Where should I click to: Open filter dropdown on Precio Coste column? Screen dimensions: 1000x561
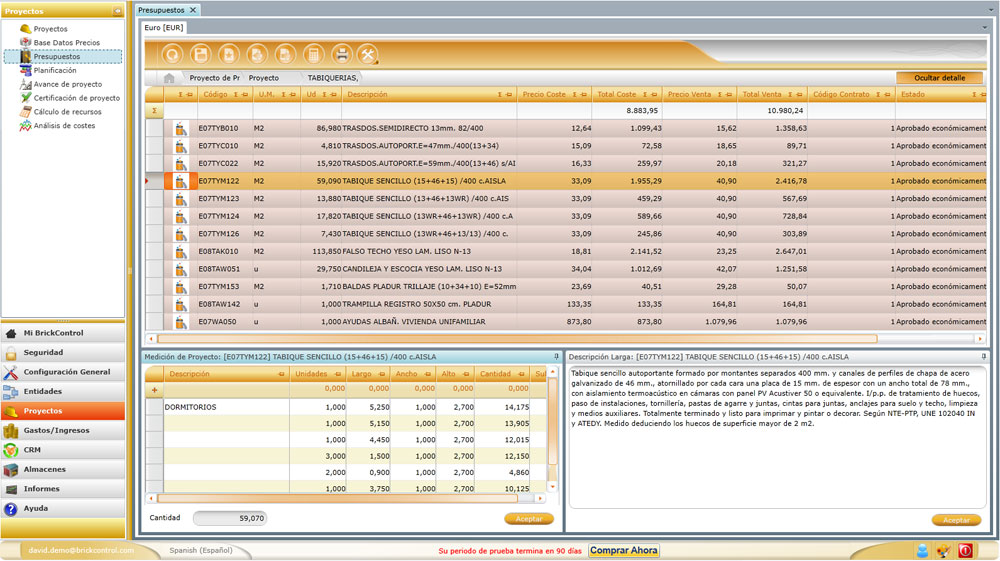(x=584, y=94)
